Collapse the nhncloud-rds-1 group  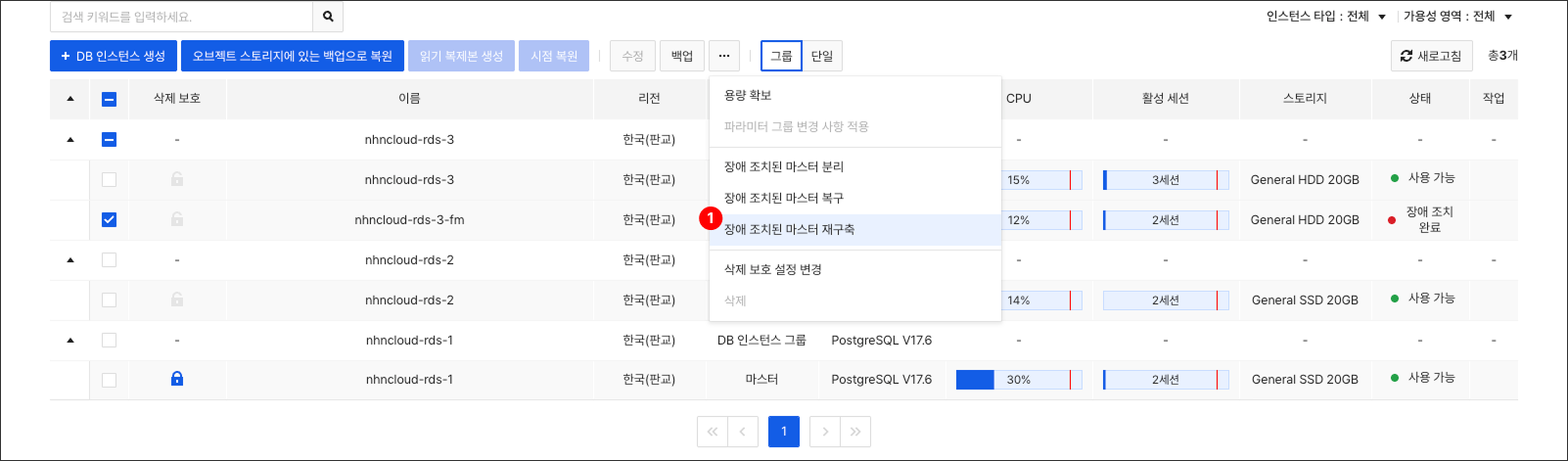coord(70,341)
